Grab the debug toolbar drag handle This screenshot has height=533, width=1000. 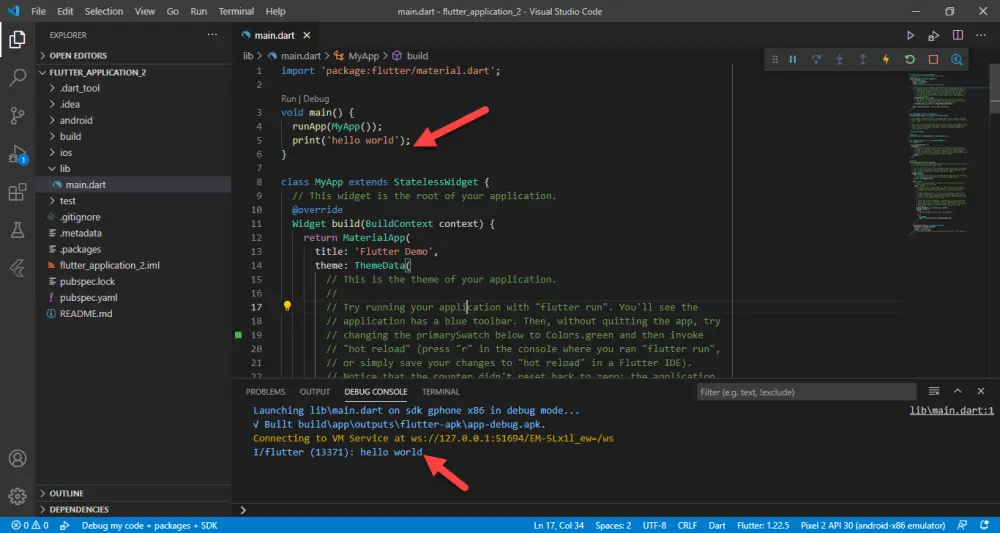point(775,59)
